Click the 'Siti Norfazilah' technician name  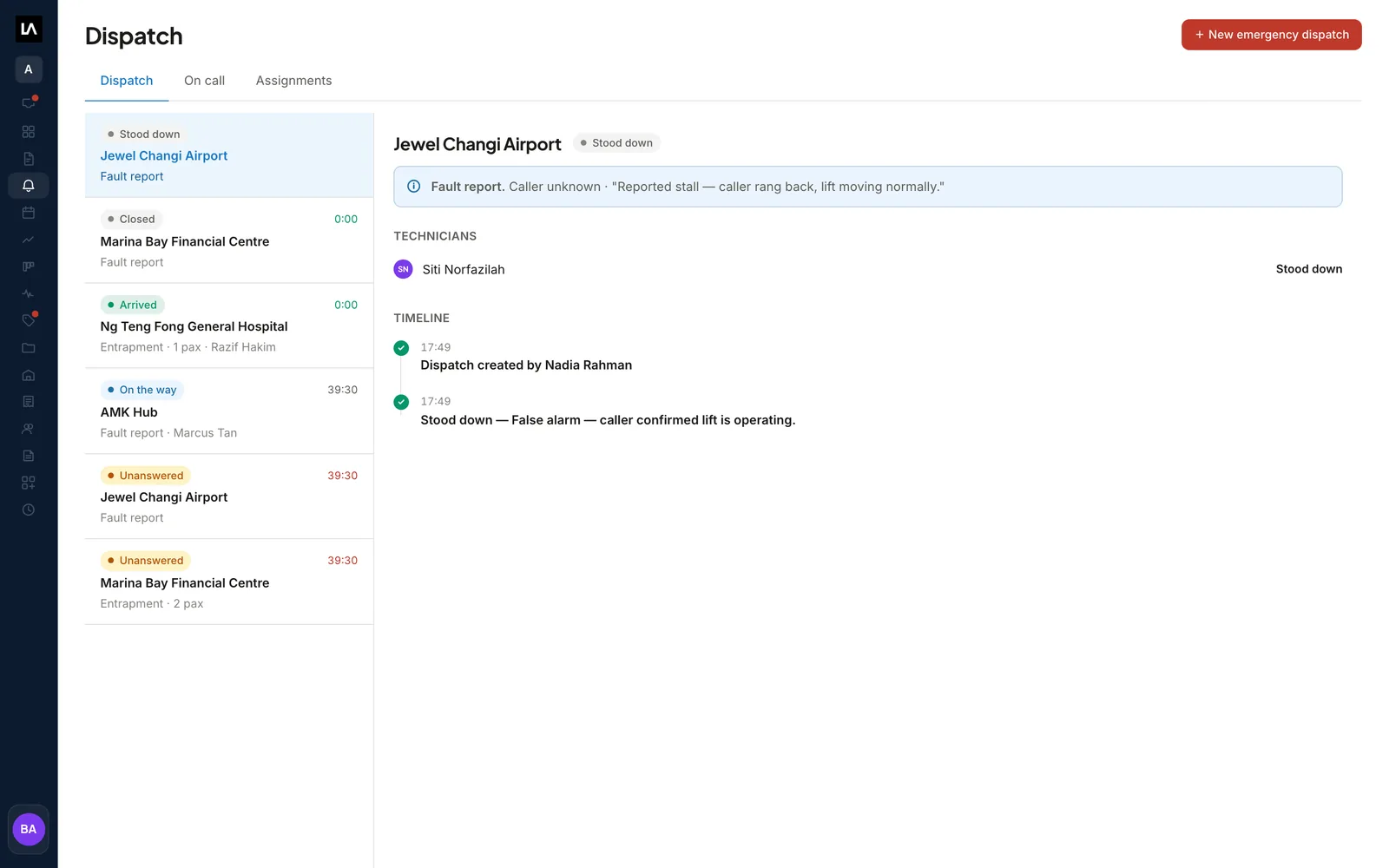[x=464, y=270]
